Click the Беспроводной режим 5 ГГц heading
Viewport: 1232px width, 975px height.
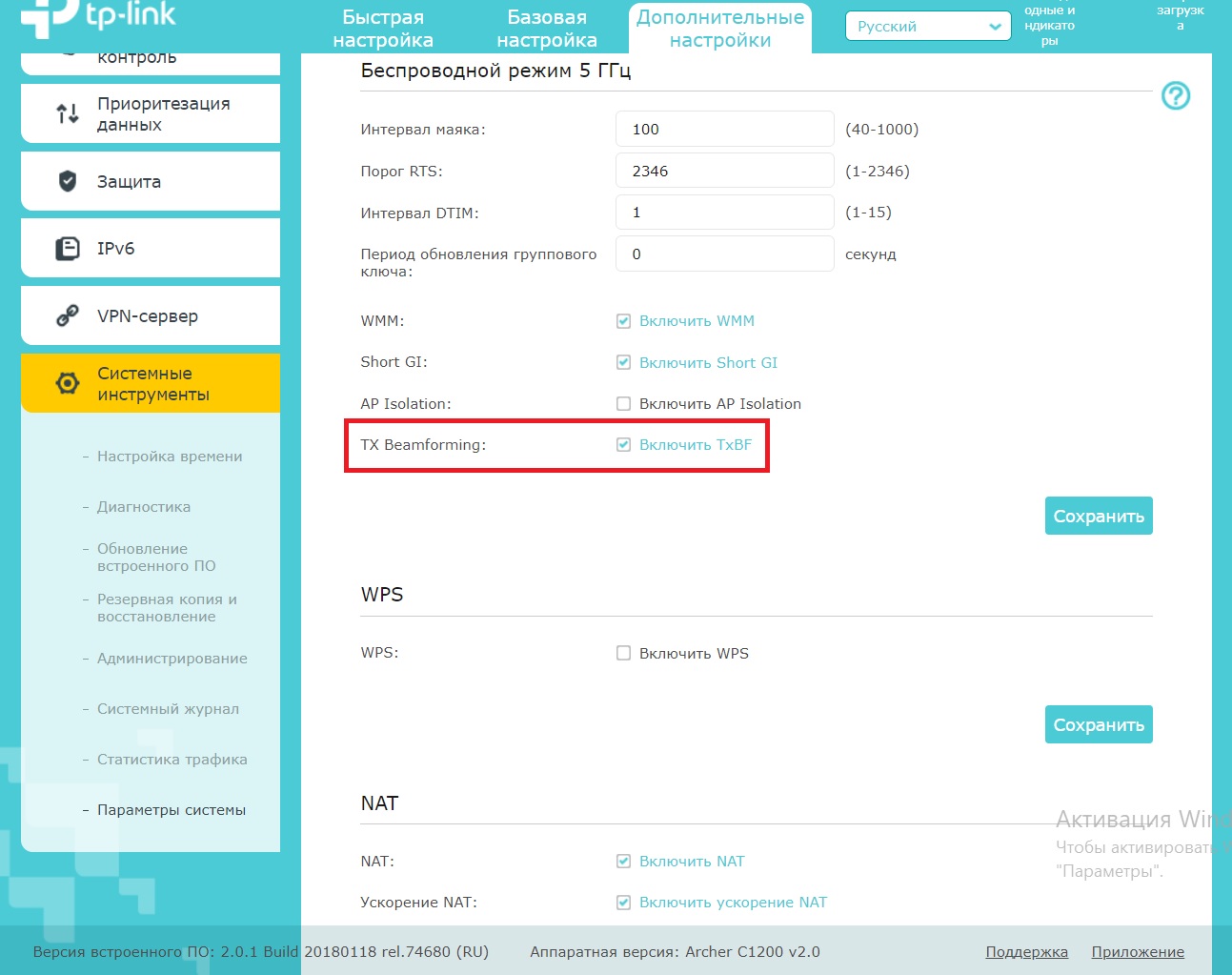click(495, 71)
